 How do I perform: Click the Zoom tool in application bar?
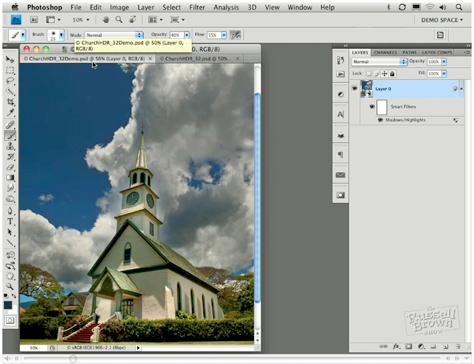119,20
